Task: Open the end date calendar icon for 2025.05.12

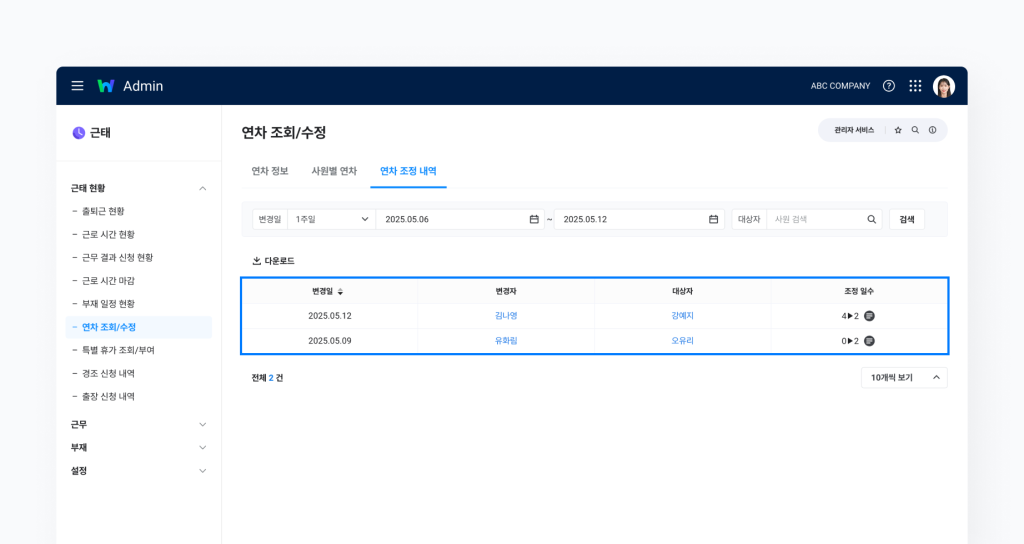Action: [x=713, y=219]
